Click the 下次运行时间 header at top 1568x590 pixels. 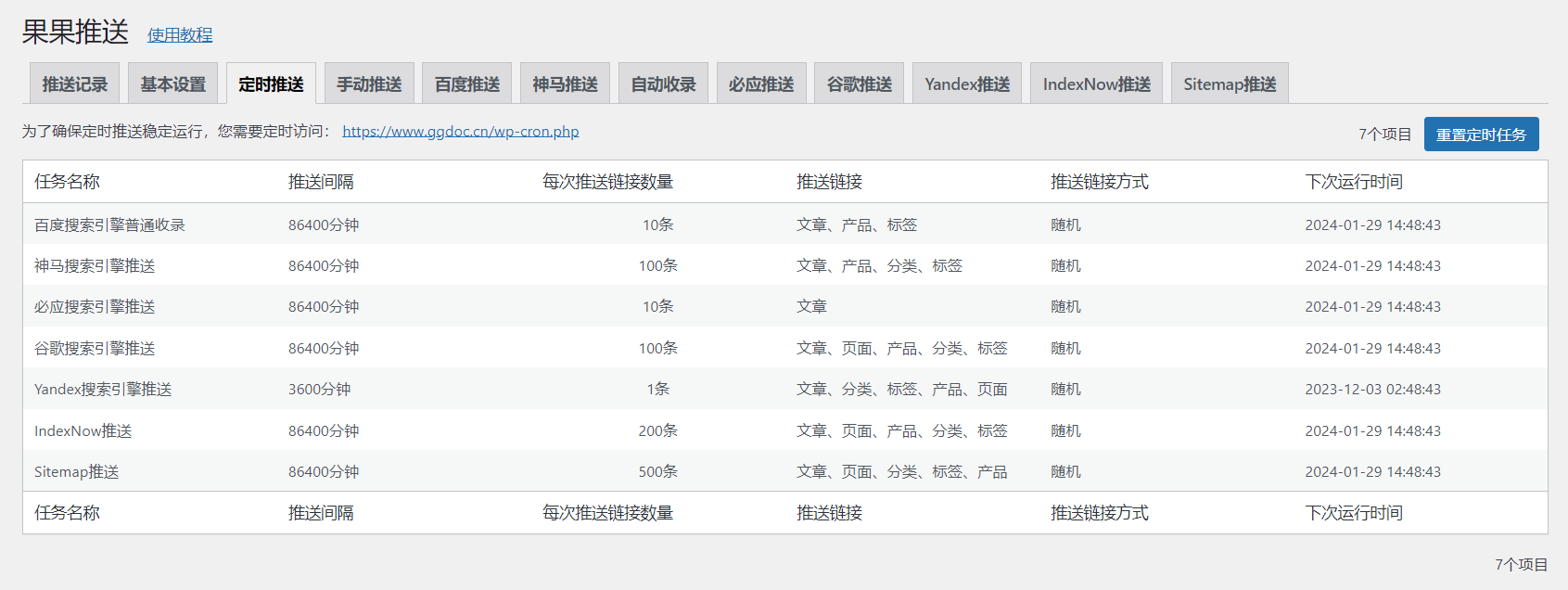[1354, 182]
